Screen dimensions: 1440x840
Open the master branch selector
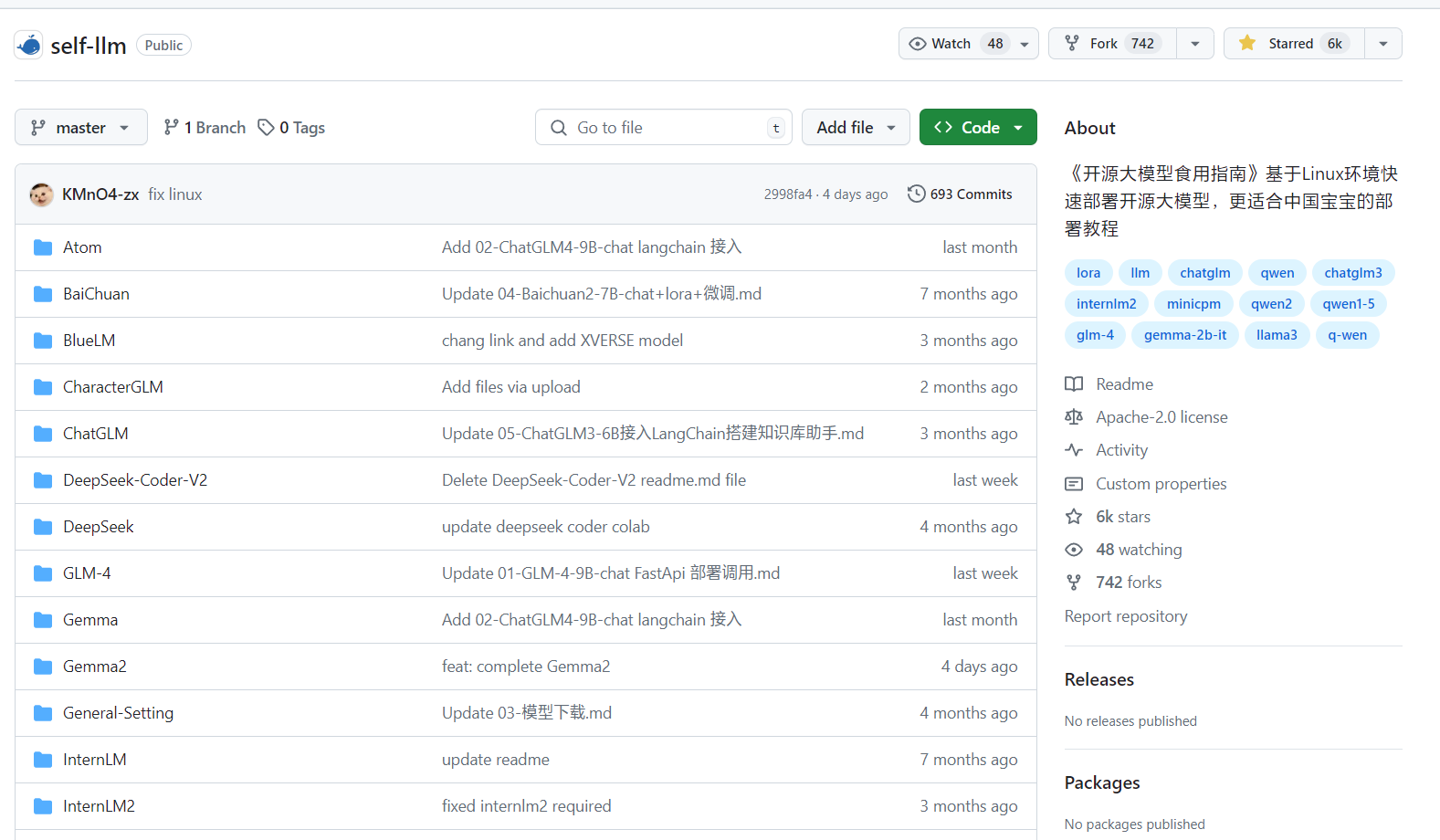[x=81, y=127]
